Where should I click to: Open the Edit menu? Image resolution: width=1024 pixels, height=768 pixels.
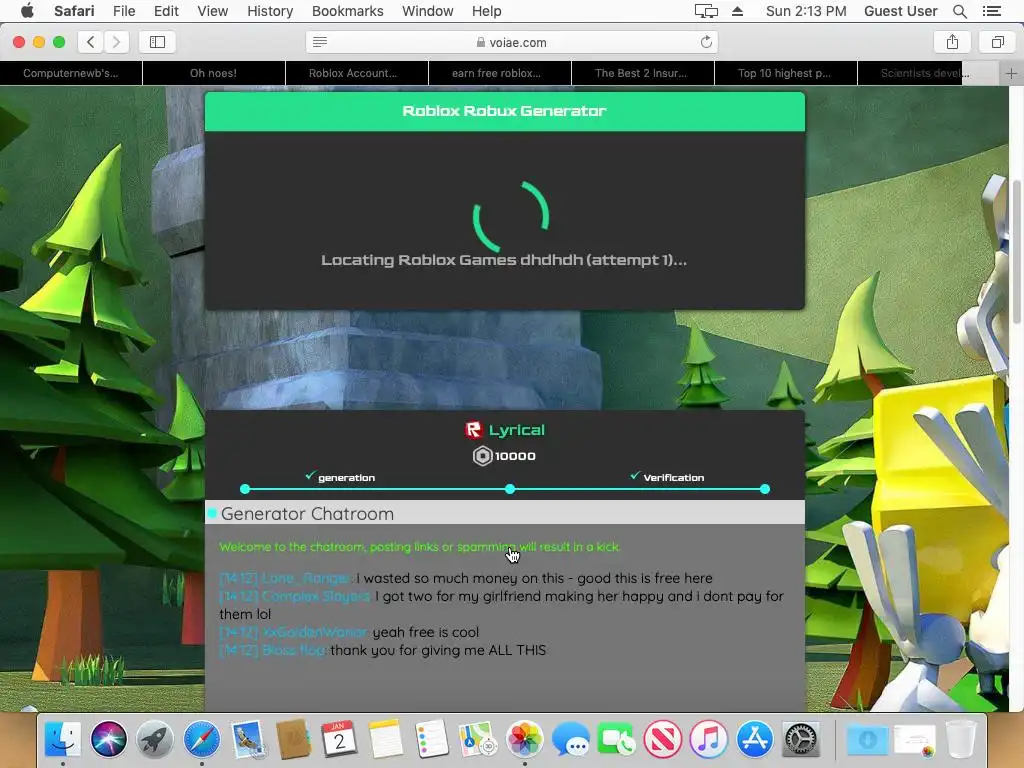click(166, 11)
